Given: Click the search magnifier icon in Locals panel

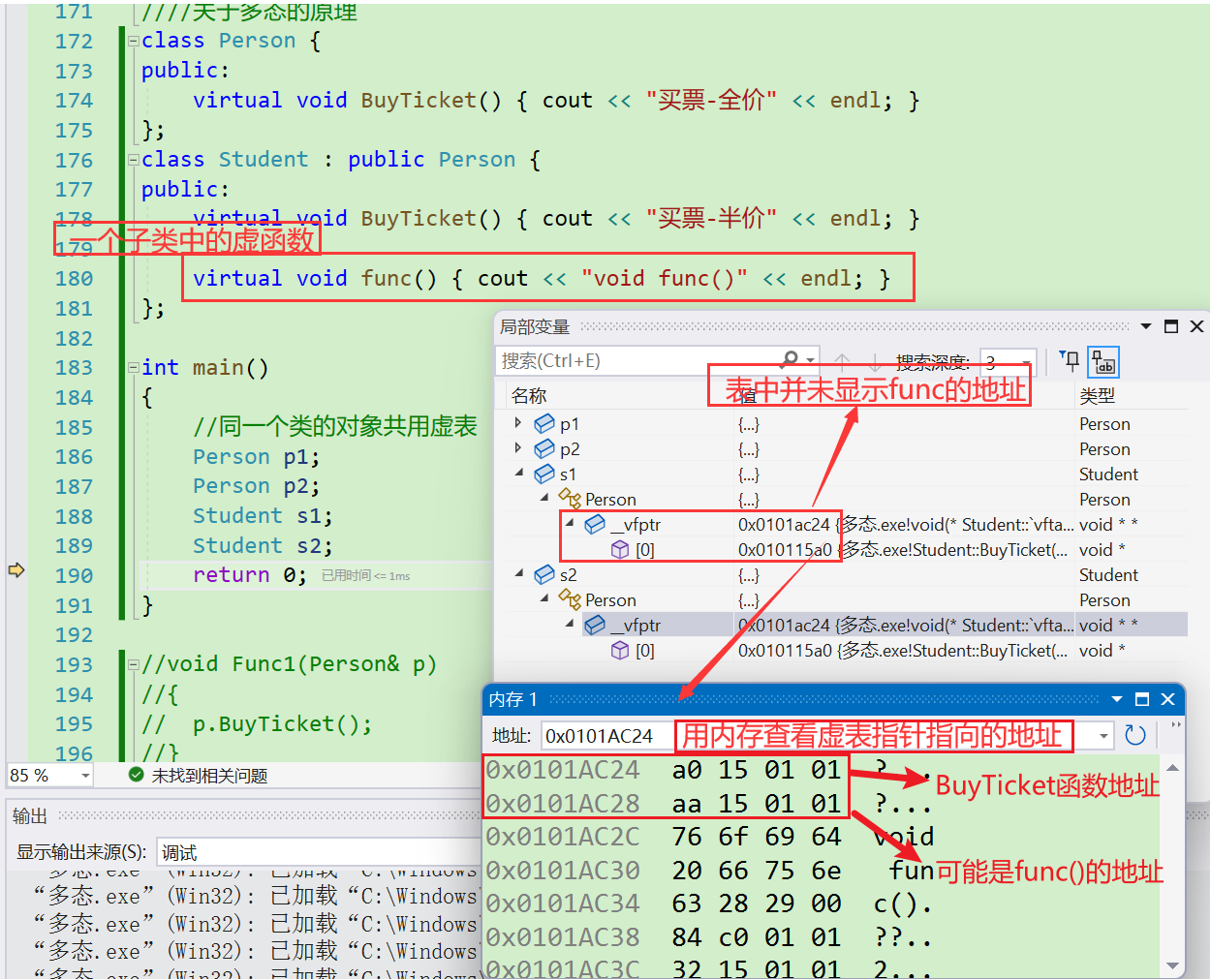Looking at the screenshot, I should click(791, 359).
